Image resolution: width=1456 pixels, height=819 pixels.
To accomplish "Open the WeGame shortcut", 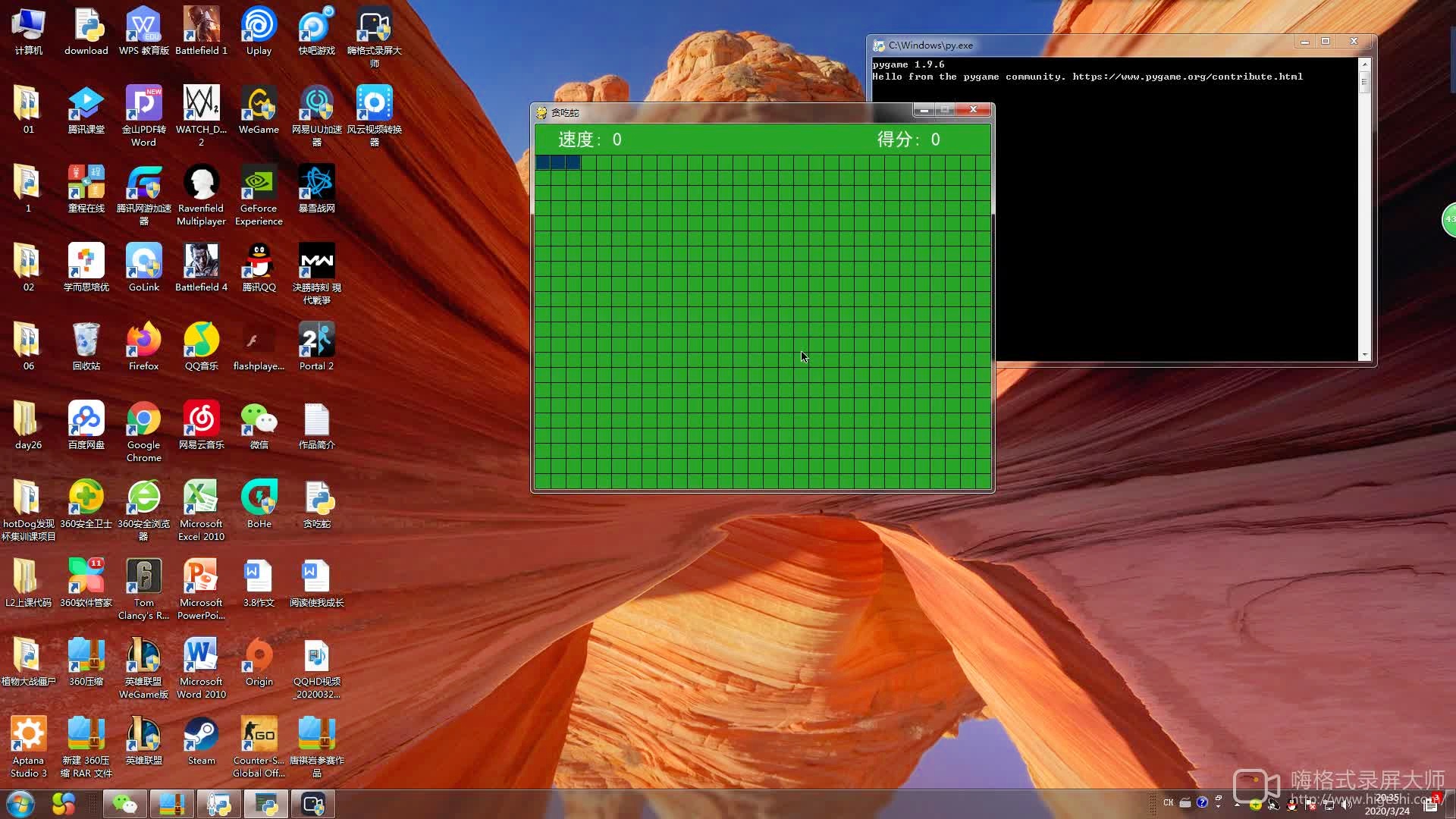I will point(259,111).
